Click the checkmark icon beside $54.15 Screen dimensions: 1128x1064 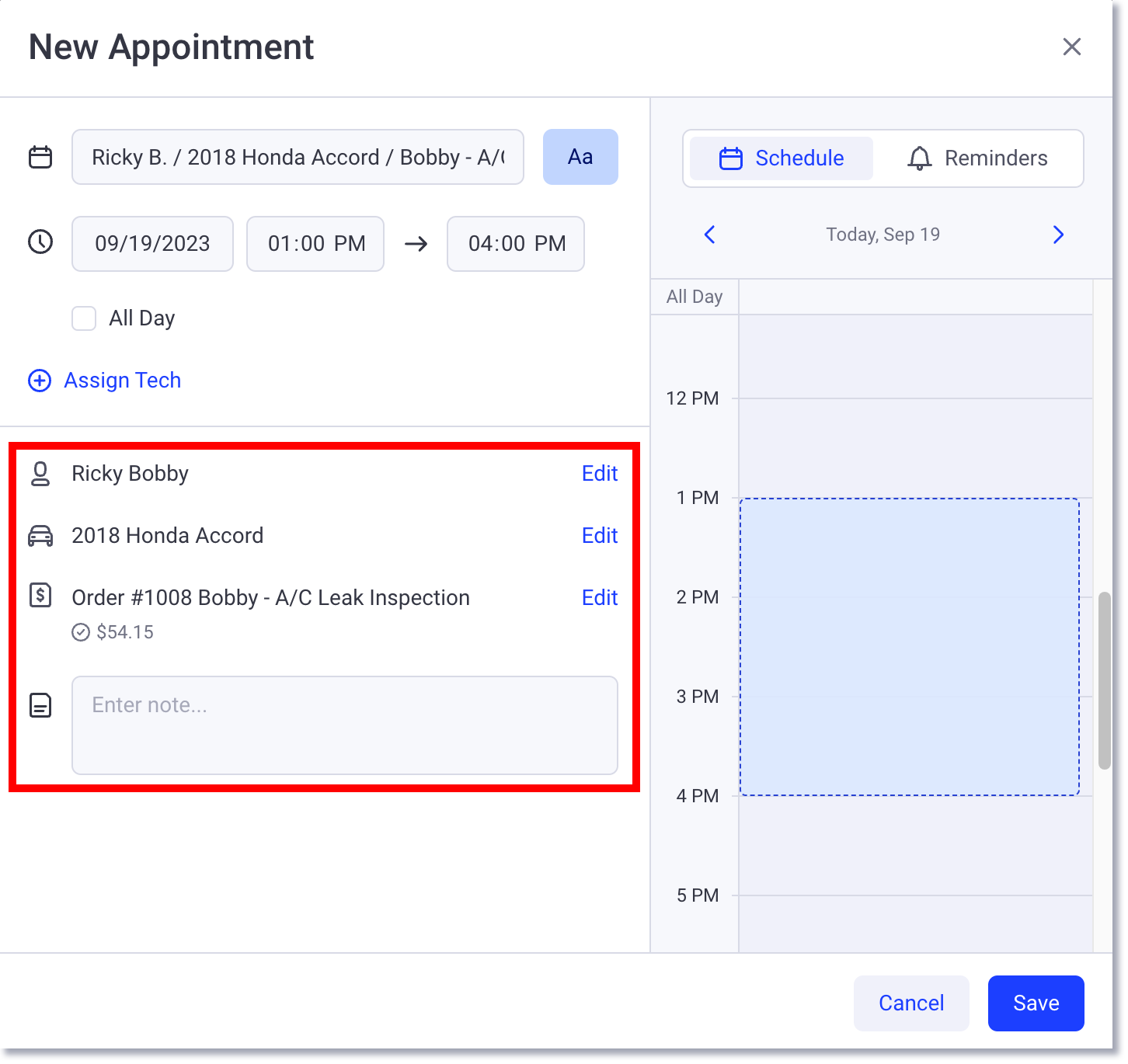[81, 631]
